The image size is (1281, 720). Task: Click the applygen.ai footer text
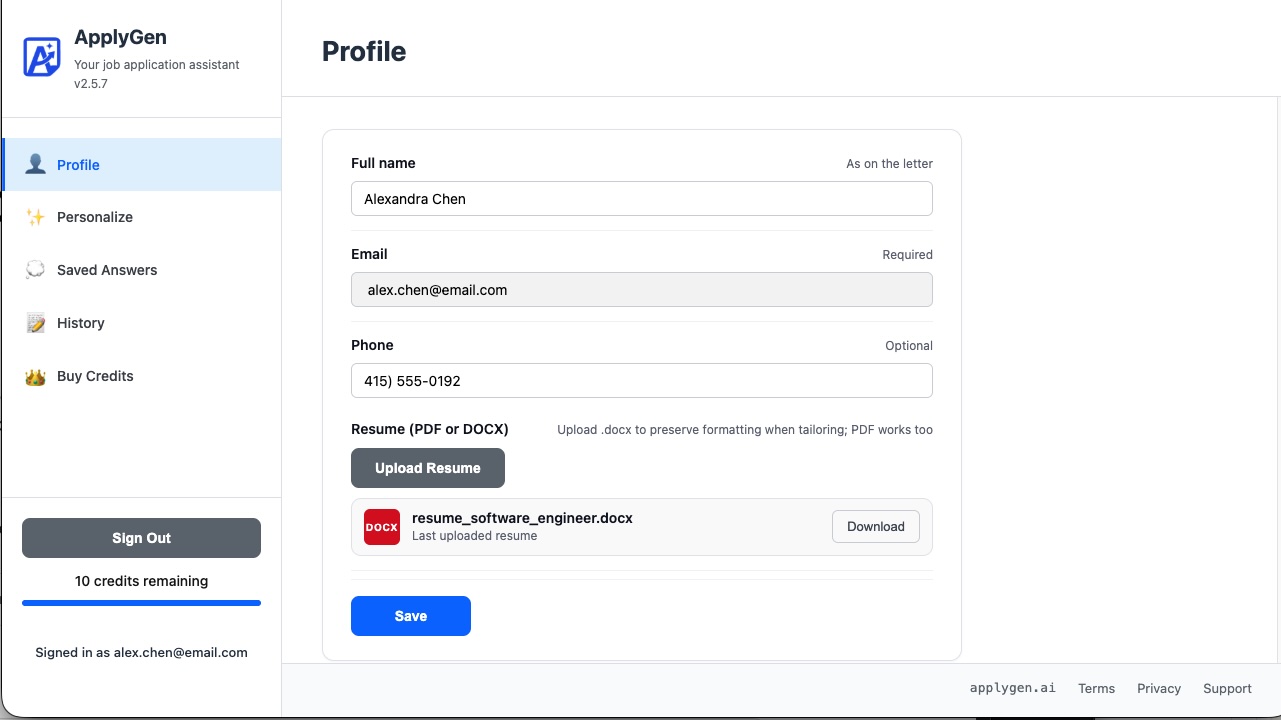(x=1012, y=688)
